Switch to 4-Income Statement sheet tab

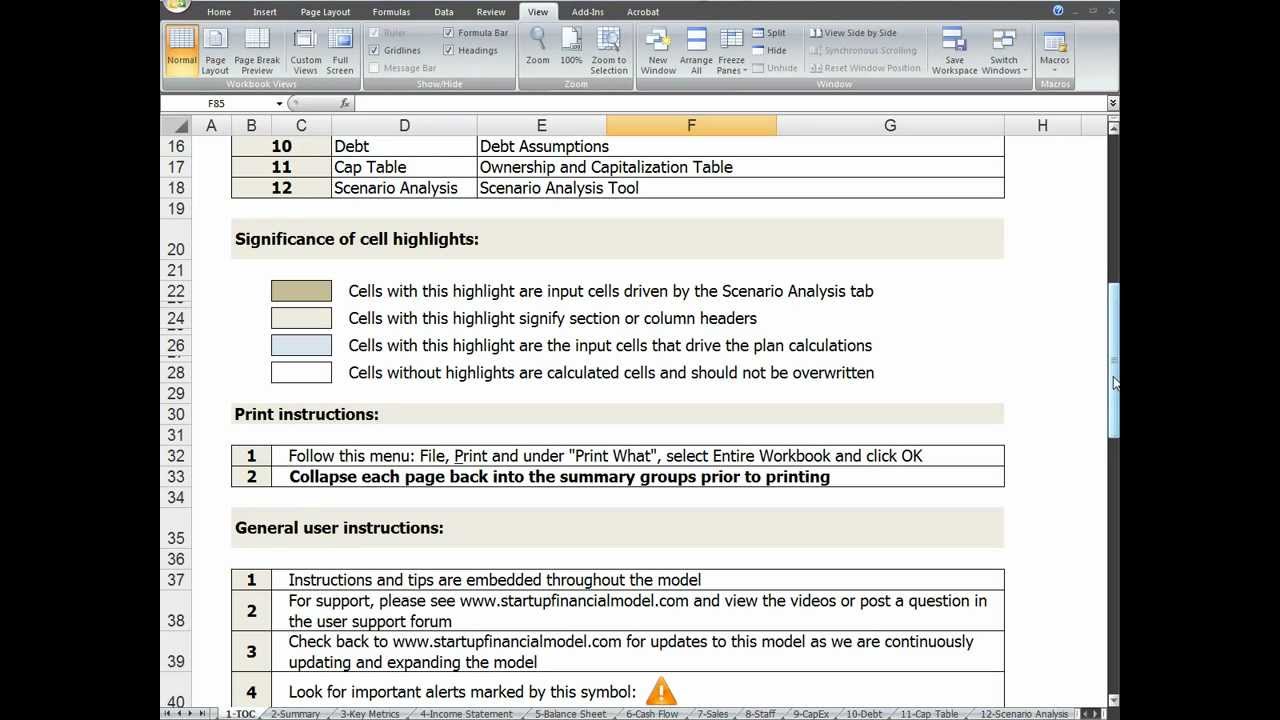point(466,714)
